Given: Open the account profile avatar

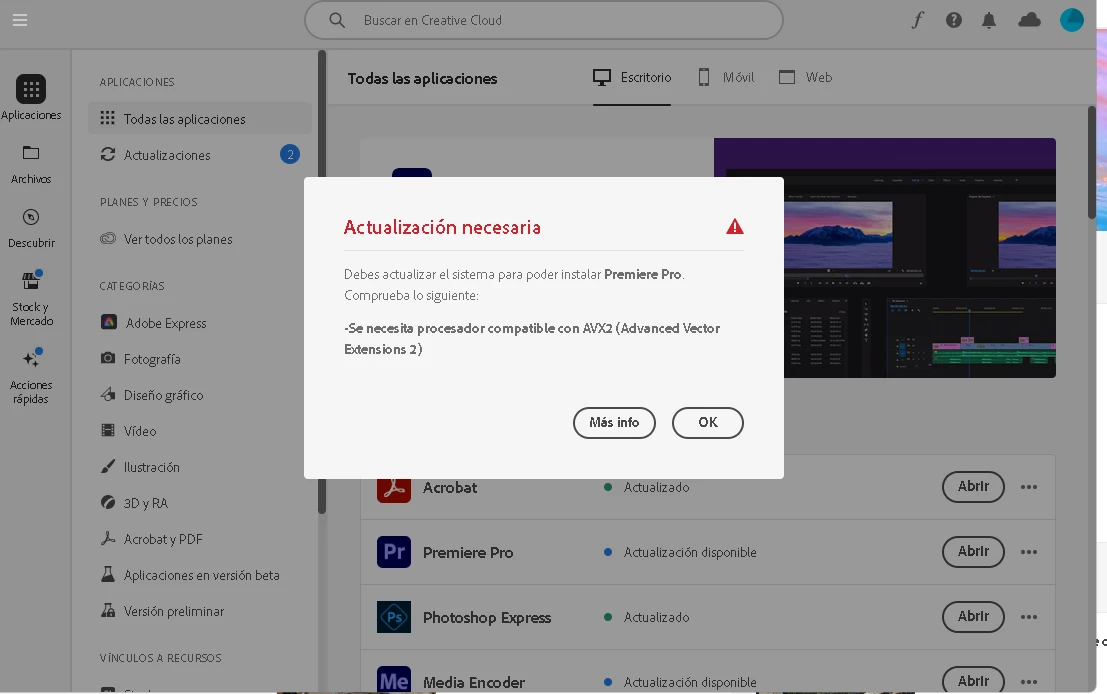Looking at the screenshot, I should (1072, 20).
